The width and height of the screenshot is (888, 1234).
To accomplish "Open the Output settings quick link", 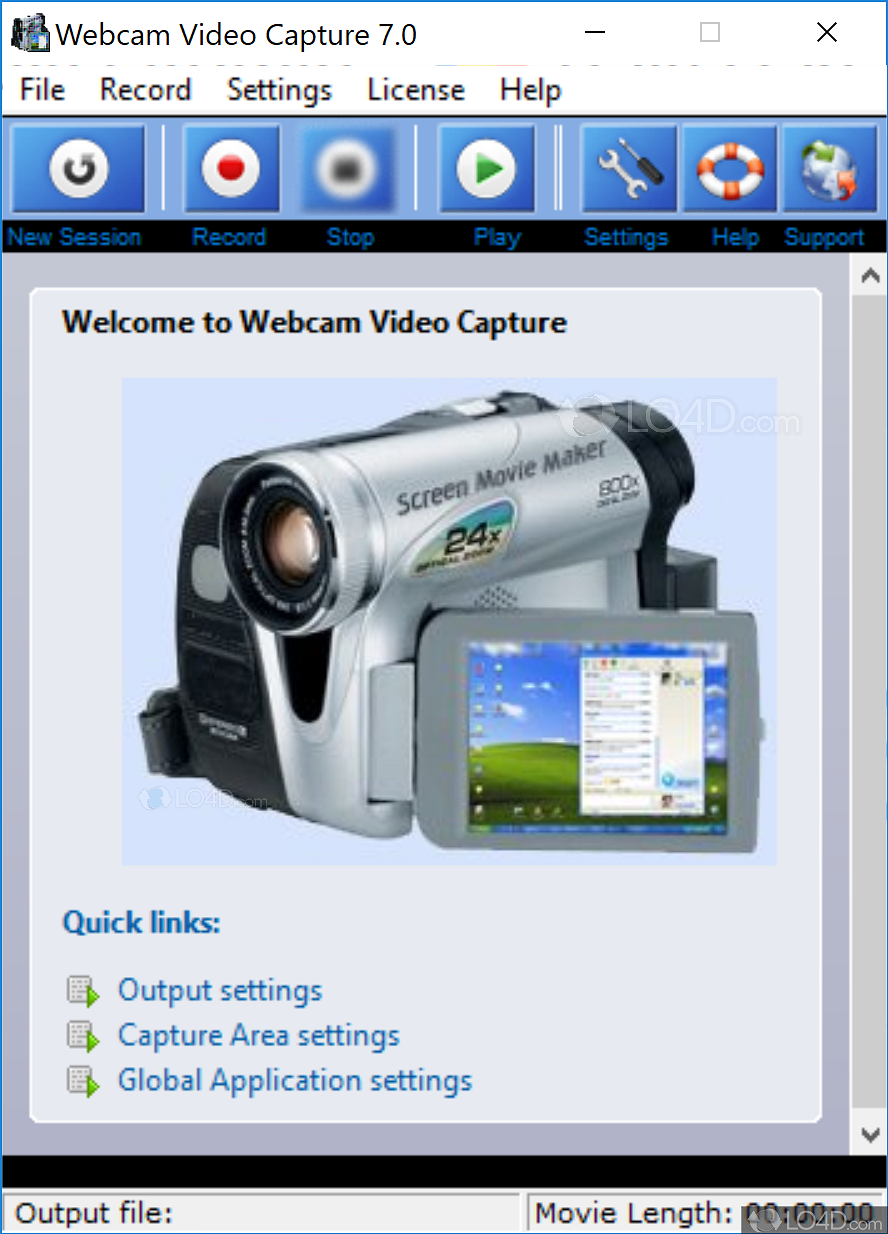I will coord(220,990).
